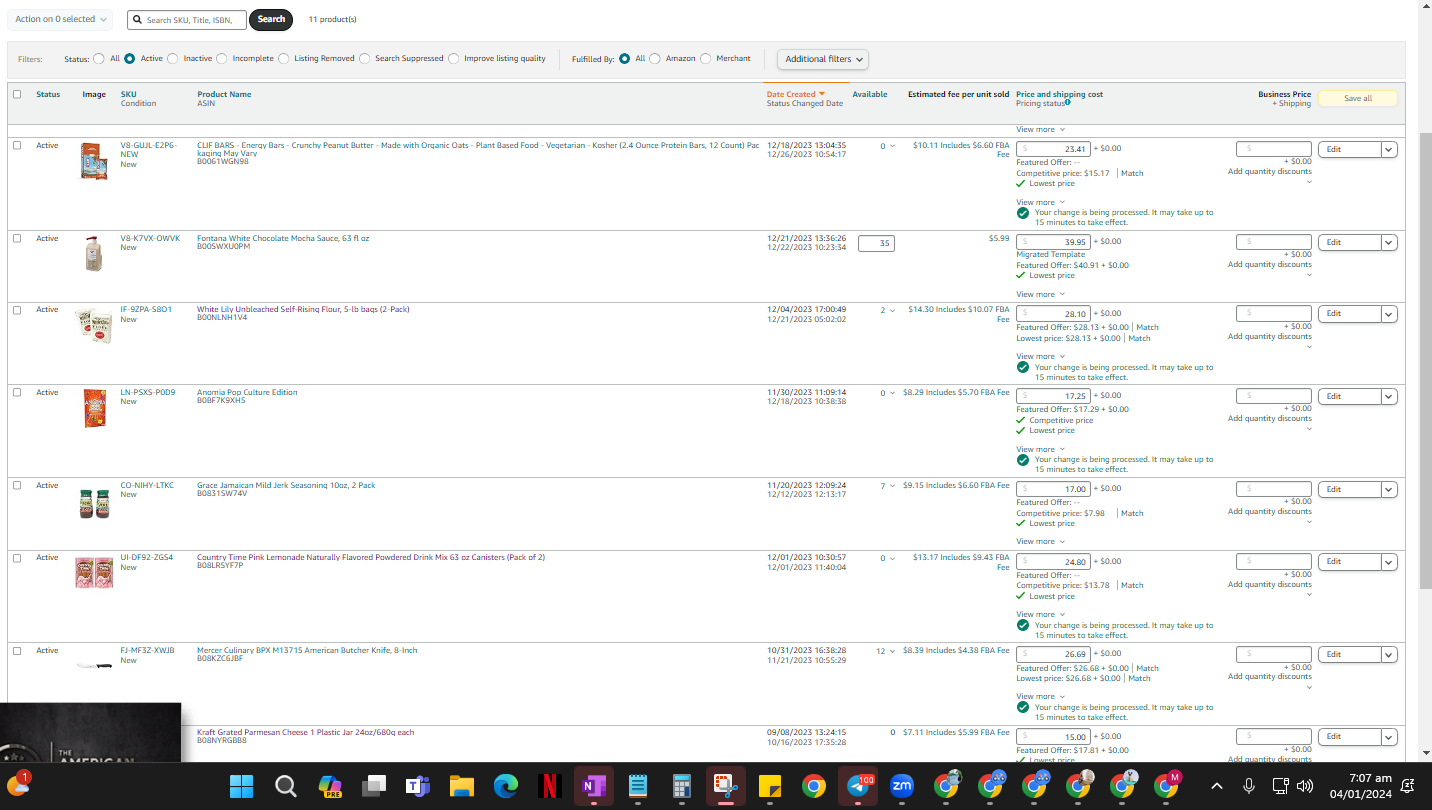
Task: Sort by the Product Name column header
Action: pos(224,94)
